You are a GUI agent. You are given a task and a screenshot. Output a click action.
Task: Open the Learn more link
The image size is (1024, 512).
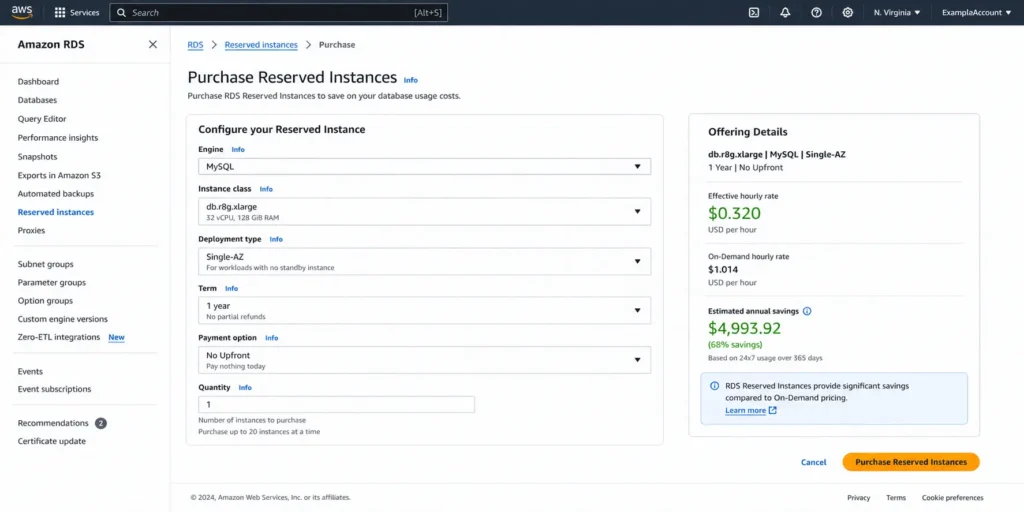745,410
